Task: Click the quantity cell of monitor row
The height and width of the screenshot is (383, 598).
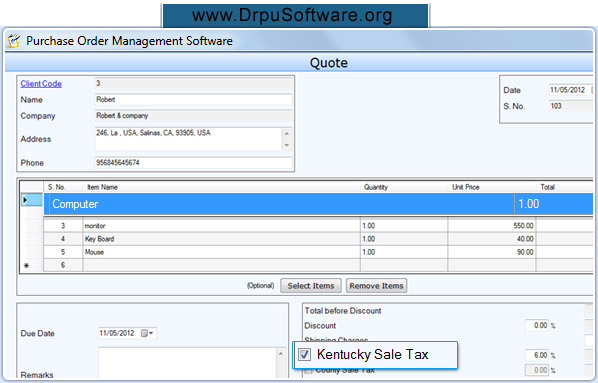Action: pos(404,226)
